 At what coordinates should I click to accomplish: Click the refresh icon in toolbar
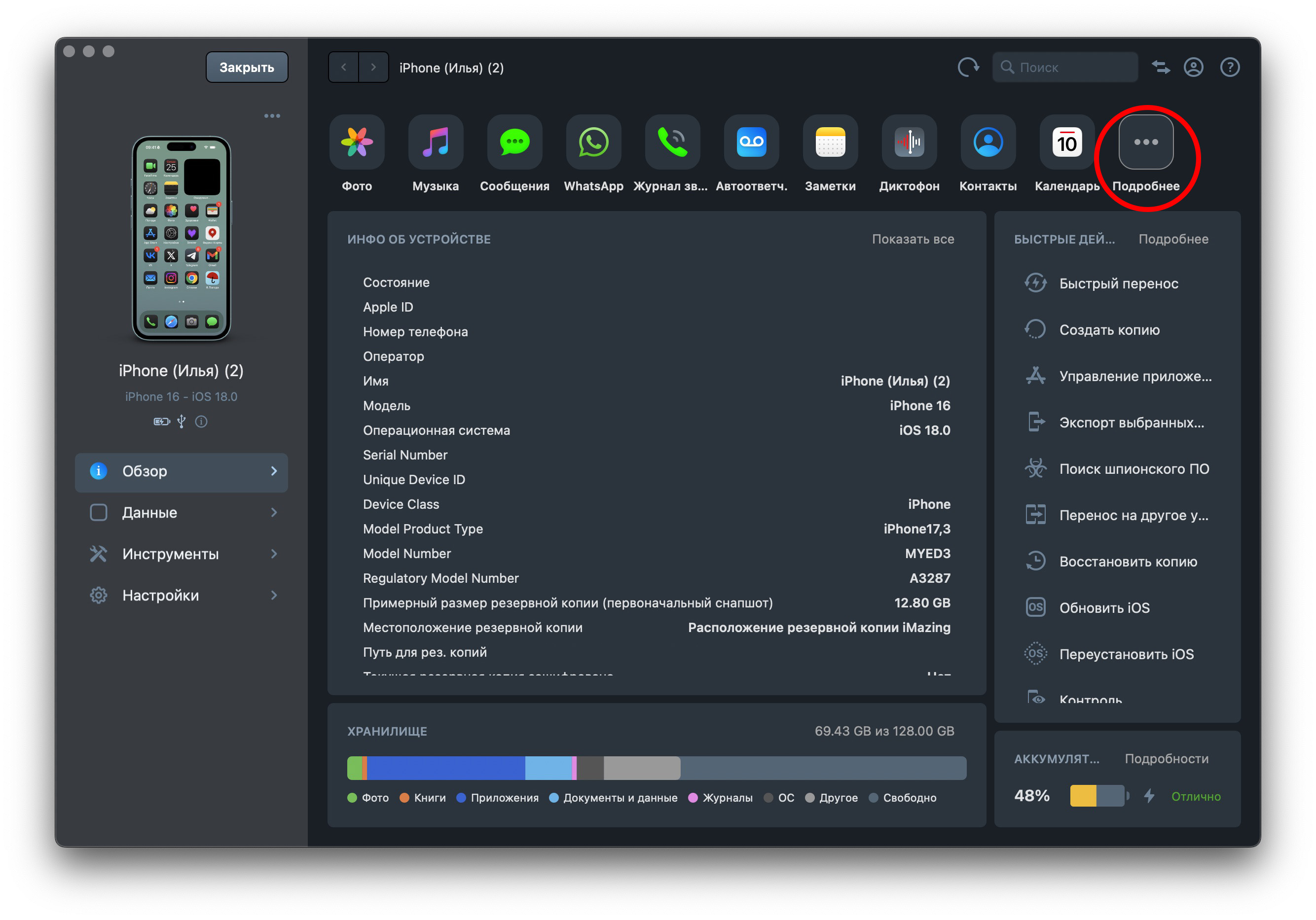[968, 67]
